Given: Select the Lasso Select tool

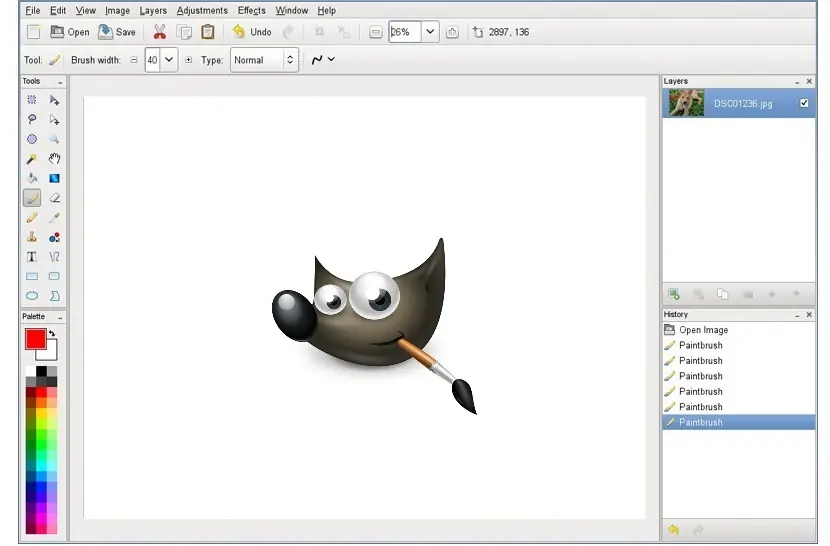Looking at the screenshot, I should (32, 120).
